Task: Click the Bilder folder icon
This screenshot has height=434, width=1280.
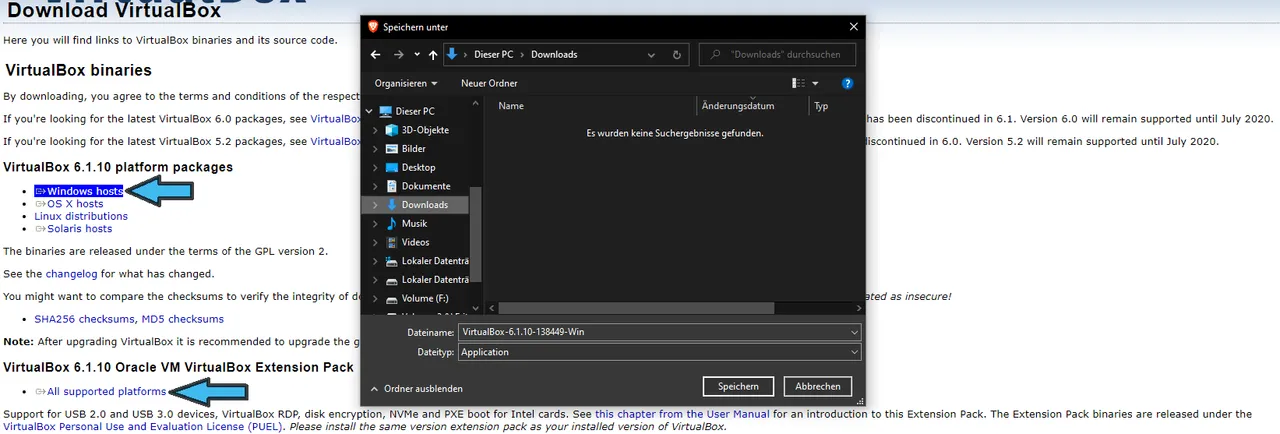Action: [391, 149]
